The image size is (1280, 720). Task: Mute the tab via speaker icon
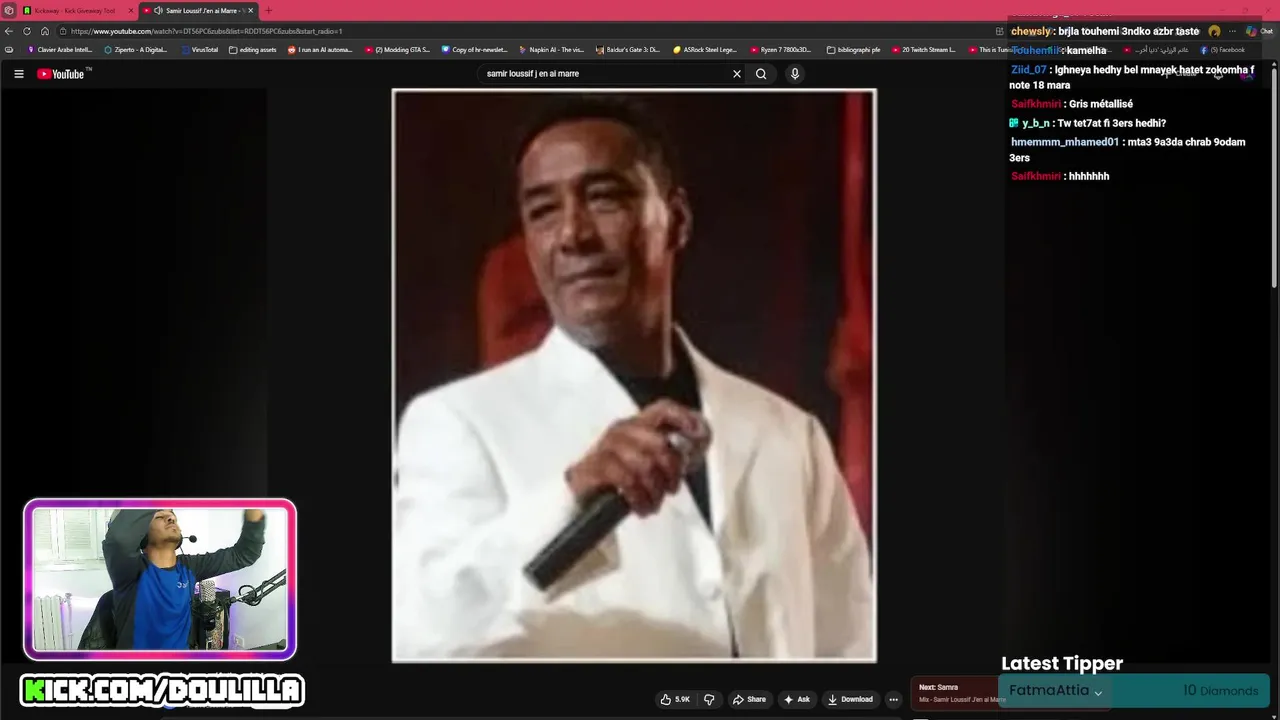[158, 10]
